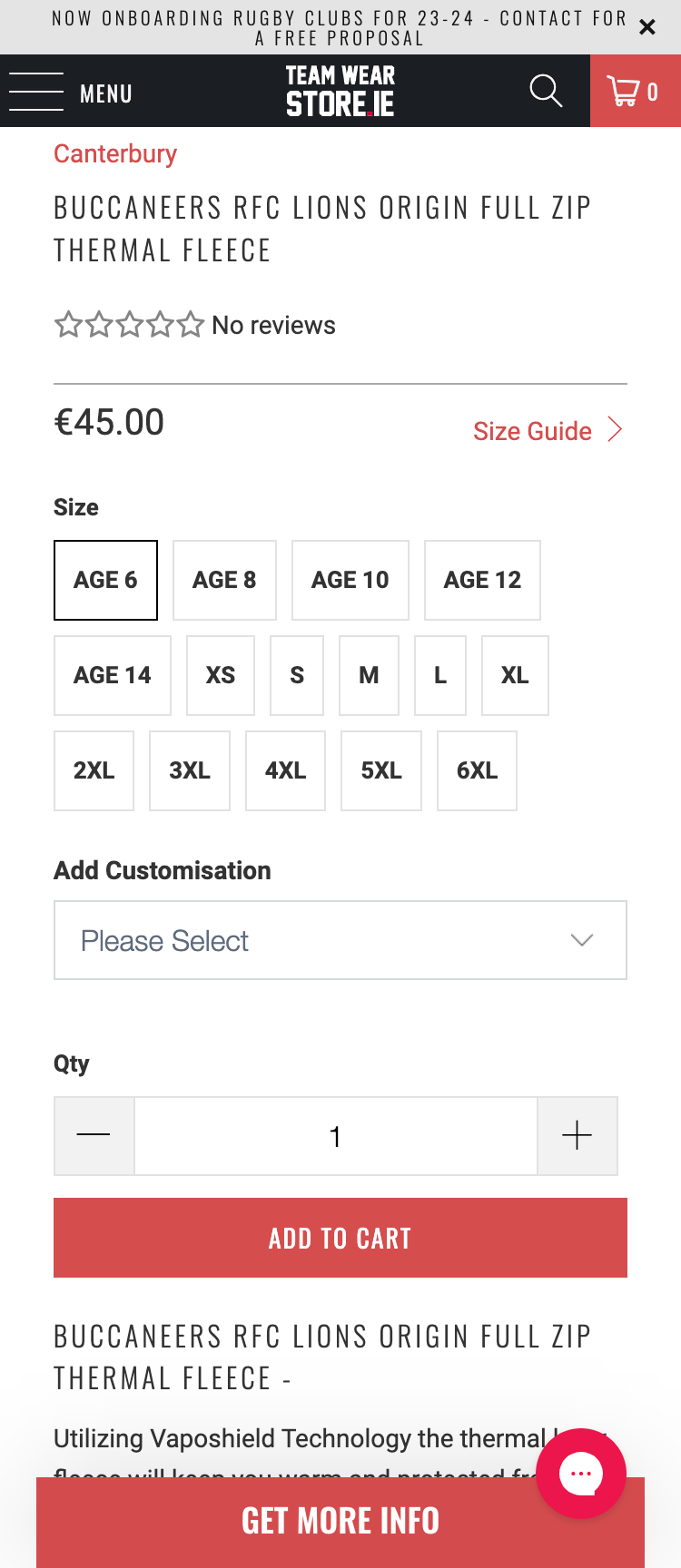Select the 6XL size
This screenshot has width=681, height=1568.
477,771
